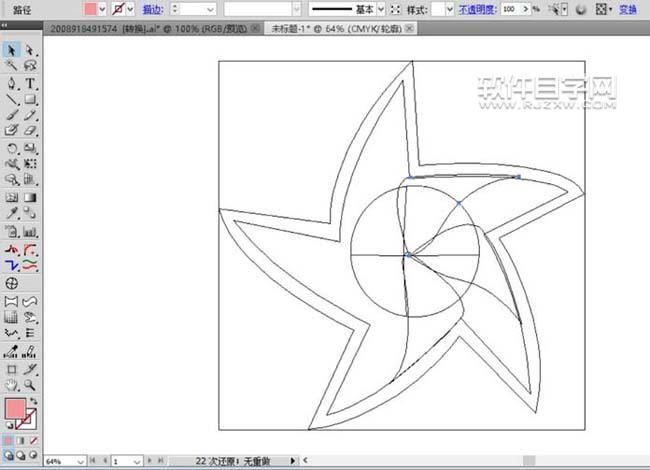Select the Artboard tool
The height and width of the screenshot is (470, 650).
coord(11,369)
